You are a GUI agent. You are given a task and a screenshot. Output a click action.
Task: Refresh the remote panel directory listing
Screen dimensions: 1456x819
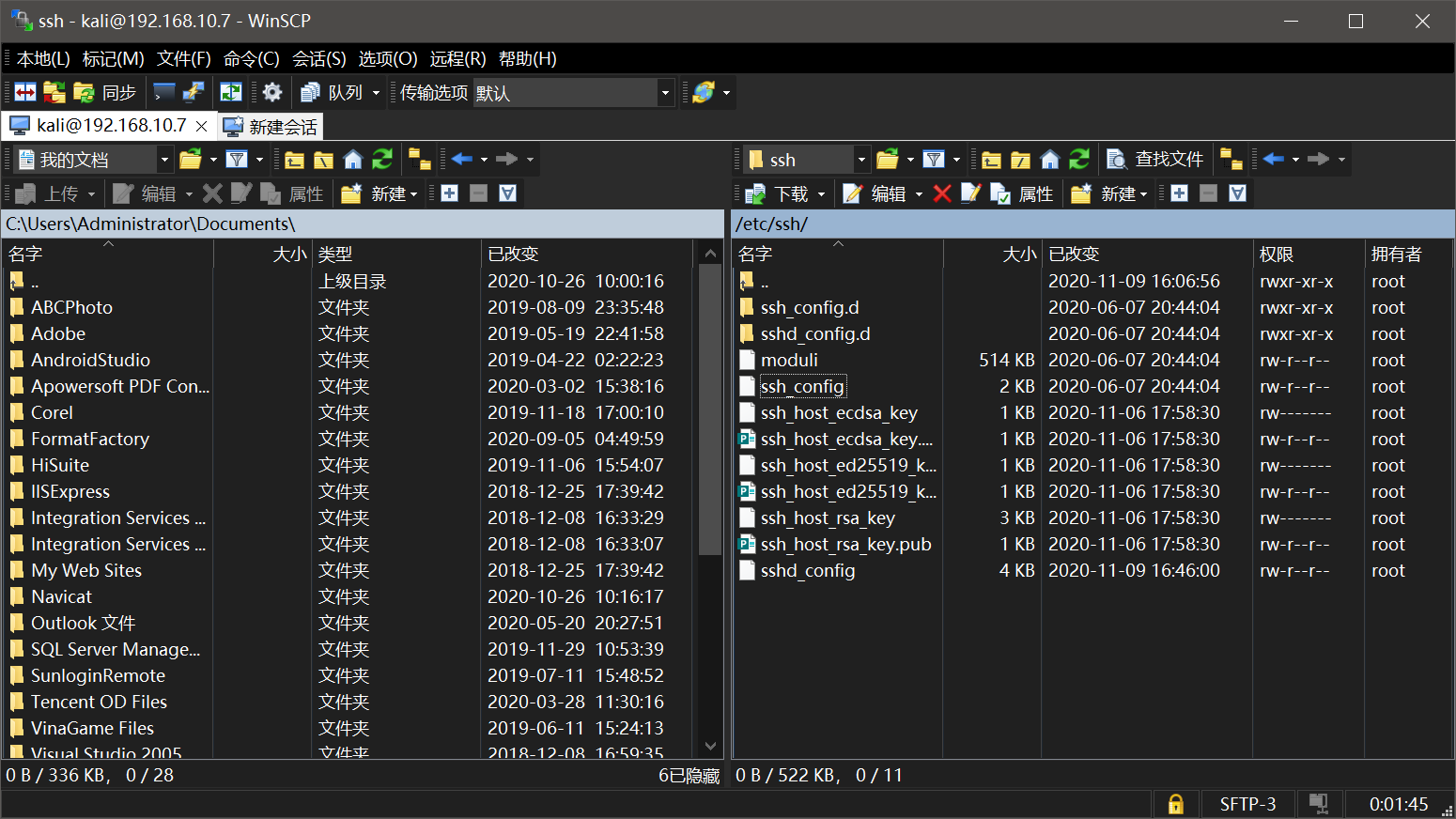(1079, 159)
